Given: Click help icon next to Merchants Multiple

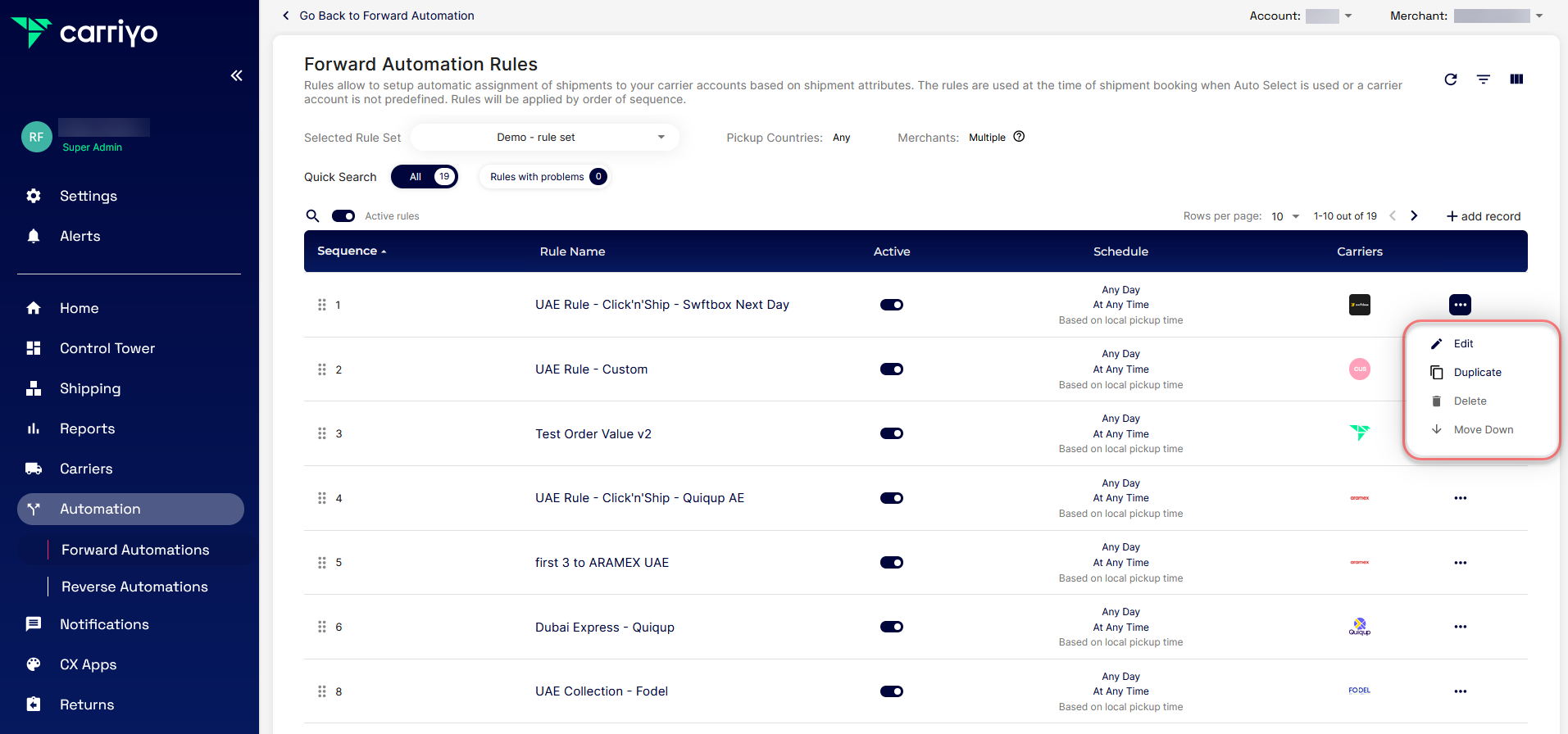Looking at the screenshot, I should click(x=1019, y=137).
